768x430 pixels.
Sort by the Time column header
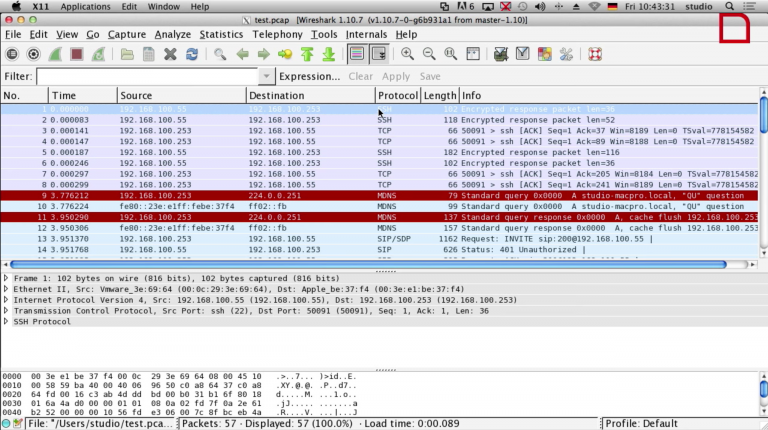click(x=83, y=96)
